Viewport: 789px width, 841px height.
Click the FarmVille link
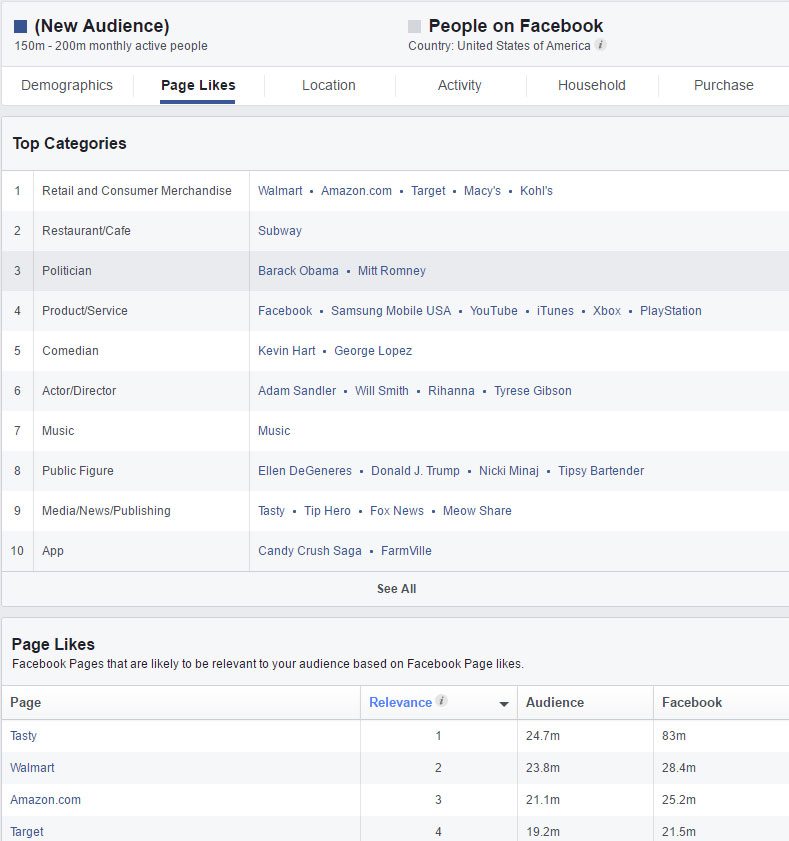[x=406, y=551]
